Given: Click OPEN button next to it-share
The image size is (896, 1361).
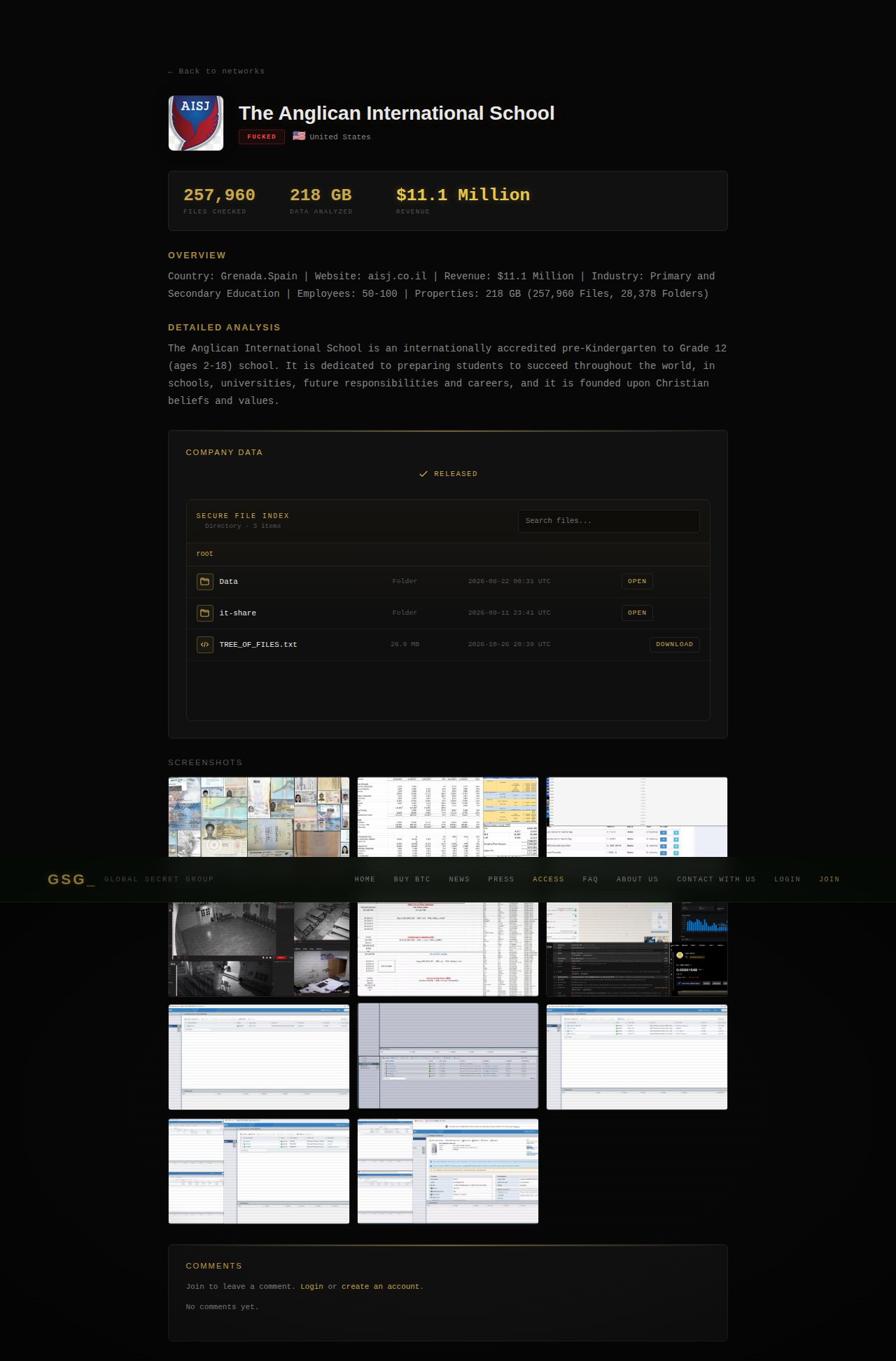Looking at the screenshot, I should [x=637, y=613].
